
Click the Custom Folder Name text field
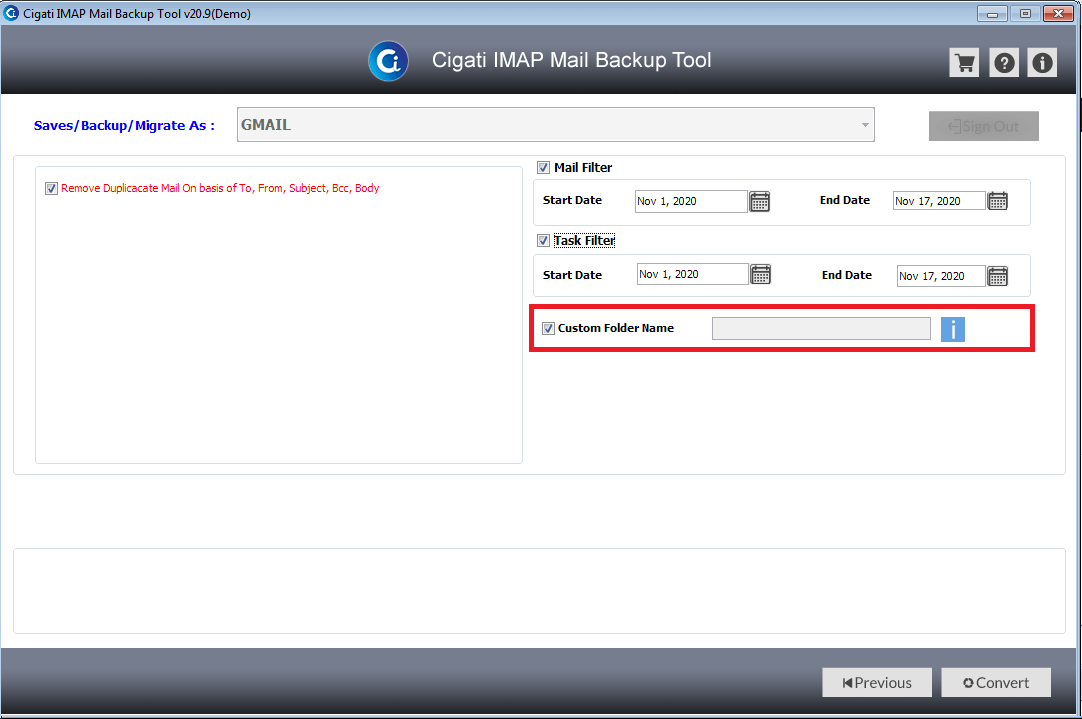coord(821,328)
